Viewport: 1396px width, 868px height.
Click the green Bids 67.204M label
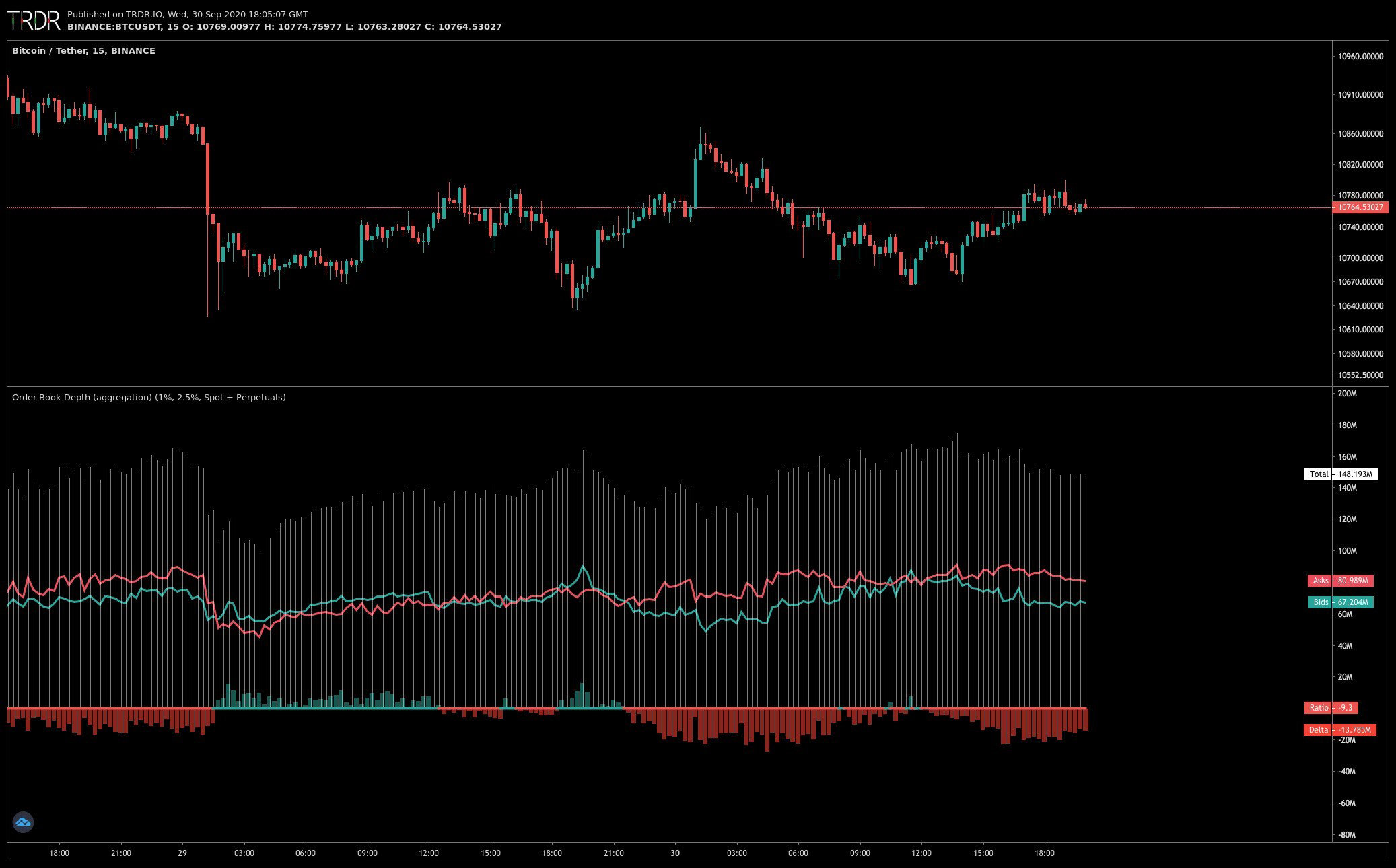click(x=1340, y=602)
